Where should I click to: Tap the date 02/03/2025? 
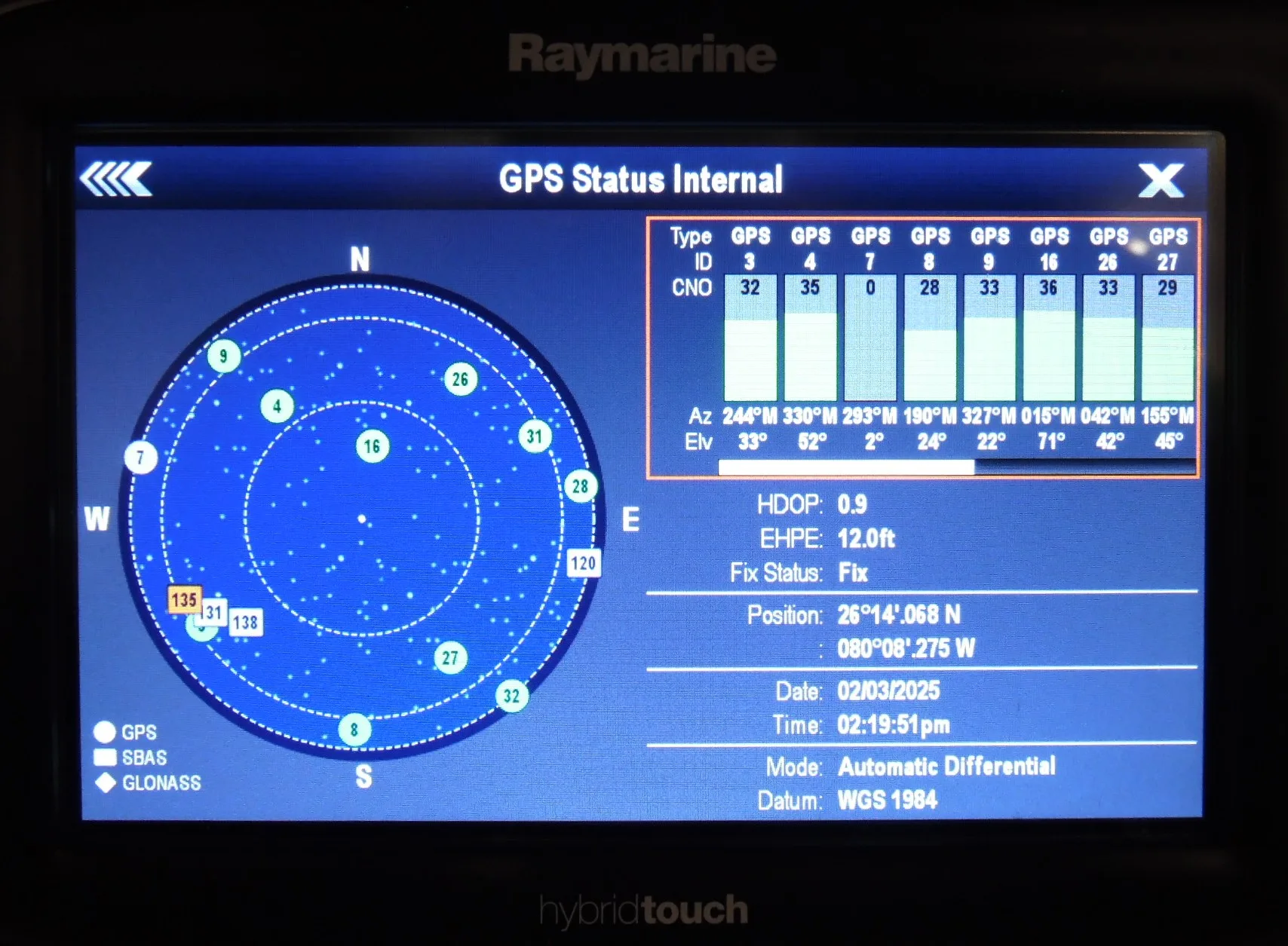coord(888,690)
